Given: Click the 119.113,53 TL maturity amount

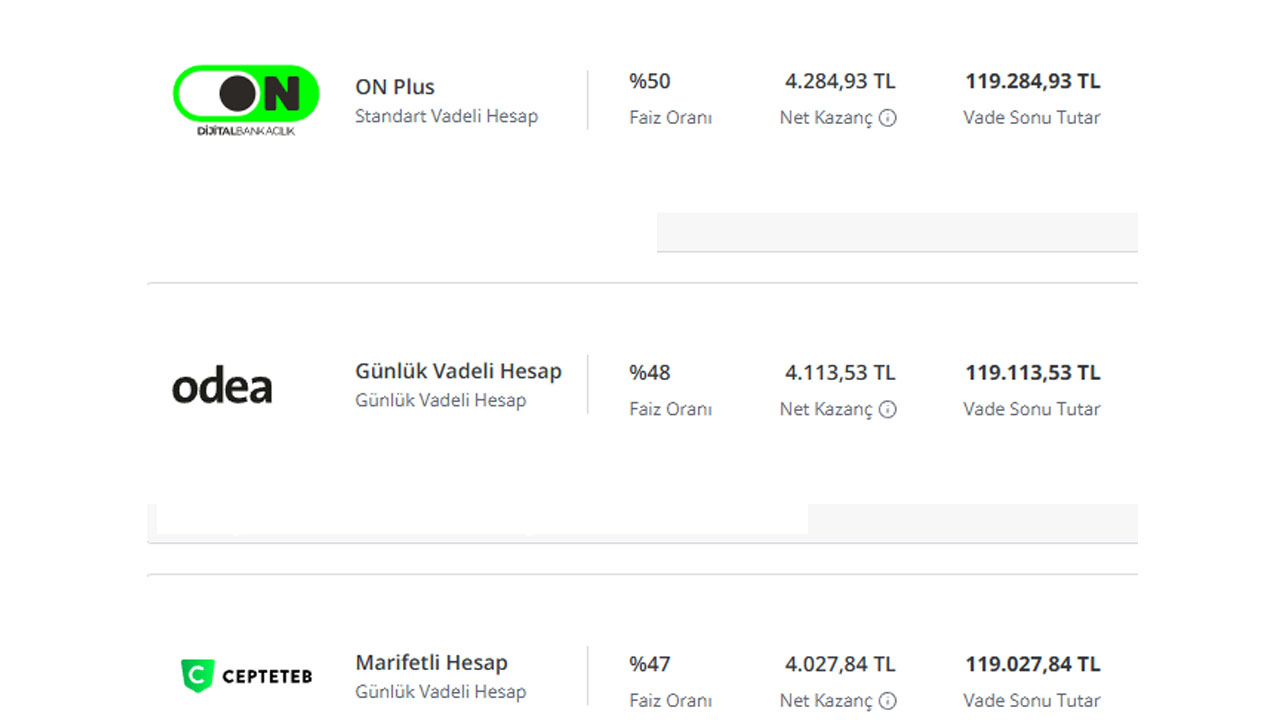Looking at the screenshot, I should point(1033,373).
